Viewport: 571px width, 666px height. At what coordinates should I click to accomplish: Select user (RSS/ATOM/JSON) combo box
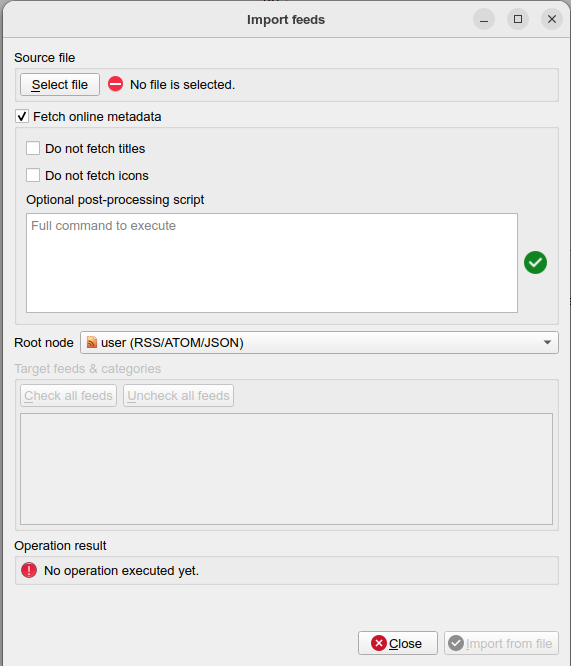pos(319,342)
